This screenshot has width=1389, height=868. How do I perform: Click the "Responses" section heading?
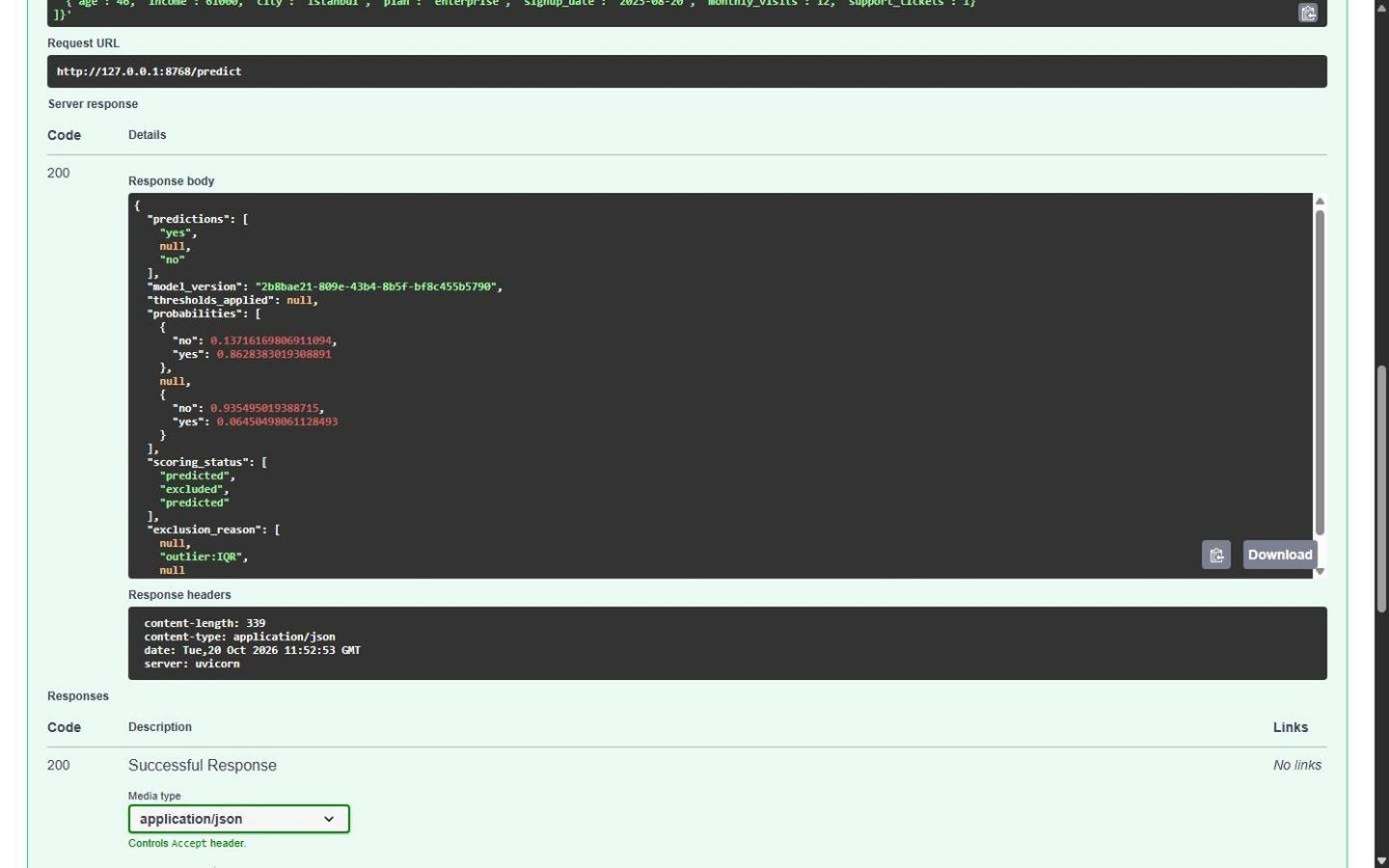point(78,696)
